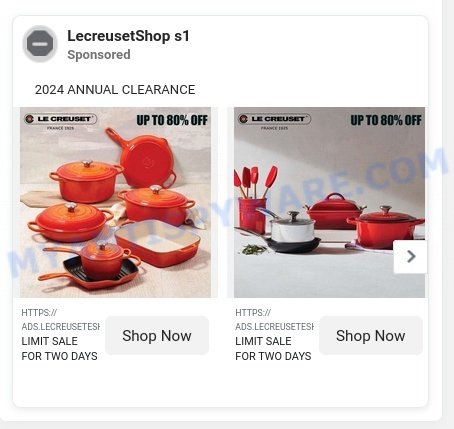Open the first cookware set ad image
Viewport: 454px width, 429px height.
(x=115, y=202)
